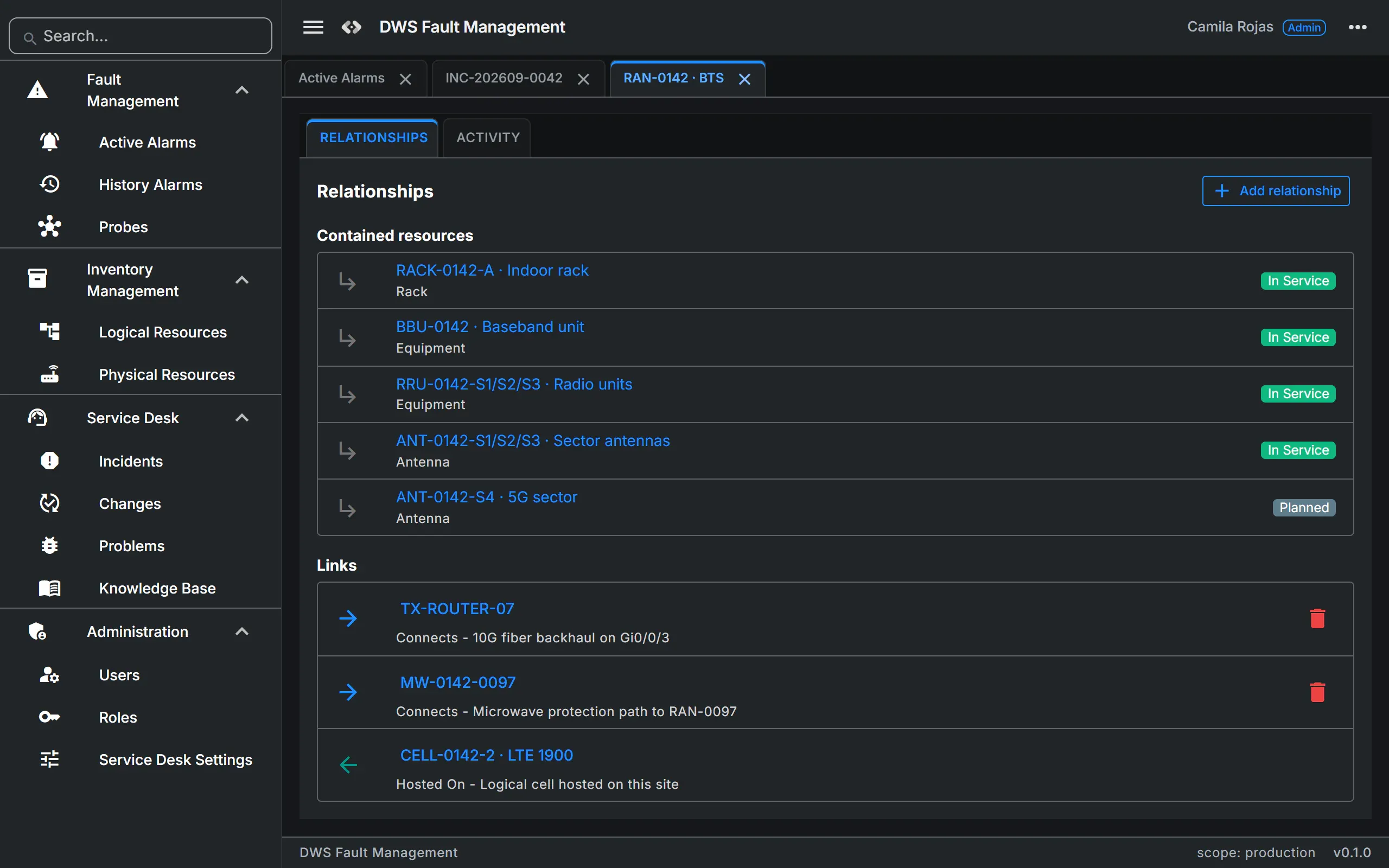The width and height of the screenshot is (1389, 868).
Task: Click the History Alarms clock icon
Action: (49, 184)
